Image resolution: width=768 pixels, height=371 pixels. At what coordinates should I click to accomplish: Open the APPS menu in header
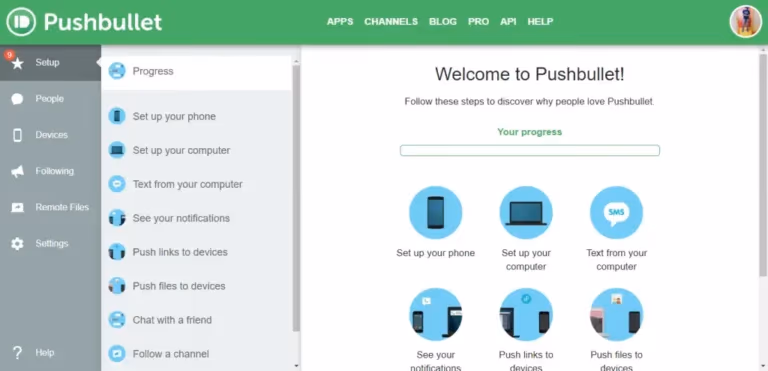pyautogui.click(x=340, y=22)
